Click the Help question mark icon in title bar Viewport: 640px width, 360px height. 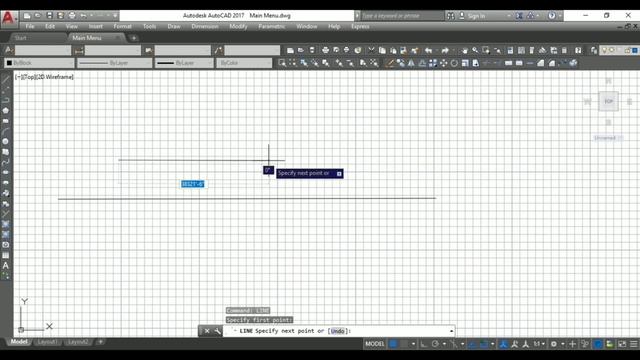(x=552, y=16)
